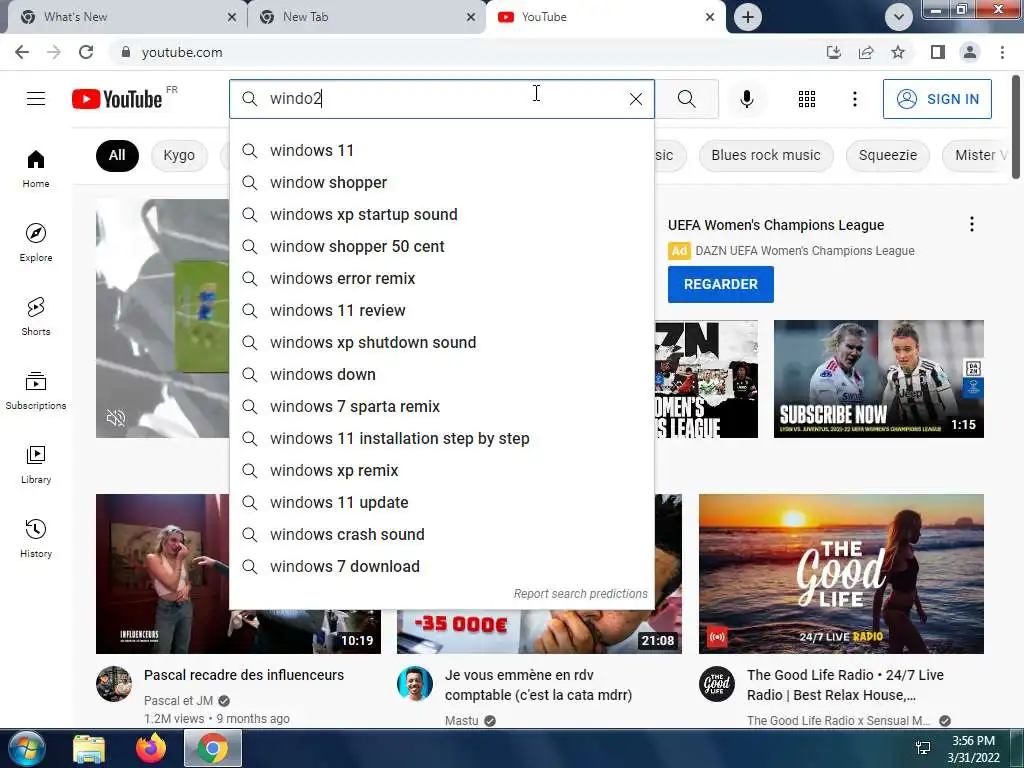Launch Firefox from the taskbar
Image resolution: width=1024 pixels, height=768 pixels.
pos(151,748)
